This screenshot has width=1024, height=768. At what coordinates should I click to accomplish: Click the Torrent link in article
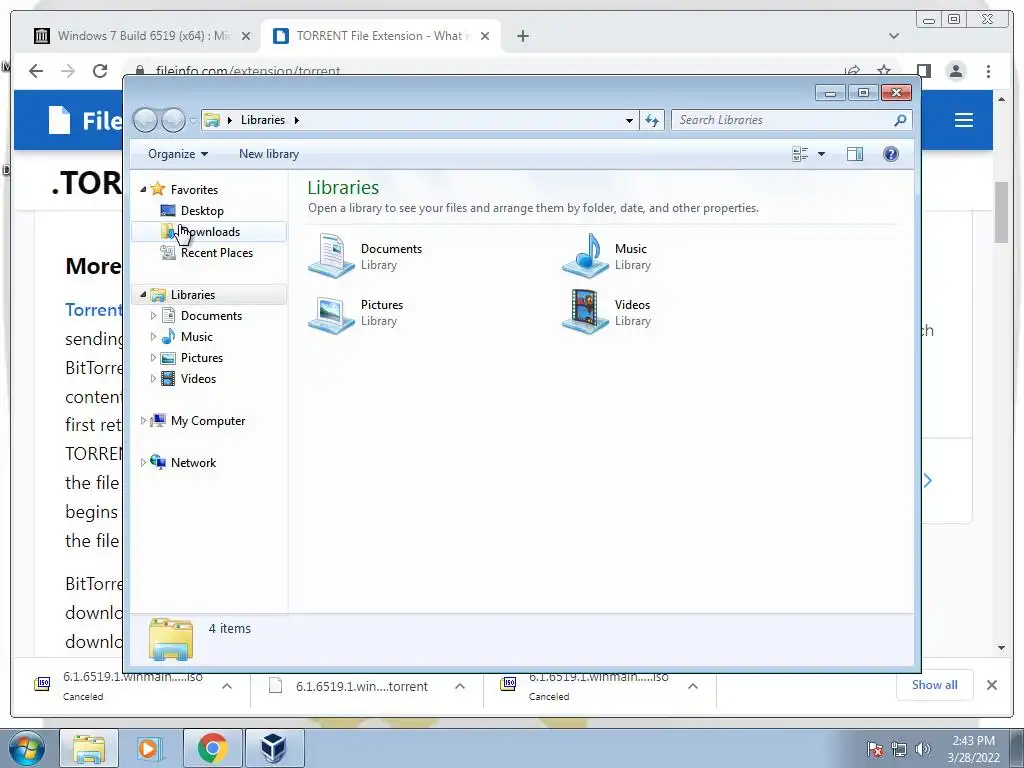[x=93, y=310]
